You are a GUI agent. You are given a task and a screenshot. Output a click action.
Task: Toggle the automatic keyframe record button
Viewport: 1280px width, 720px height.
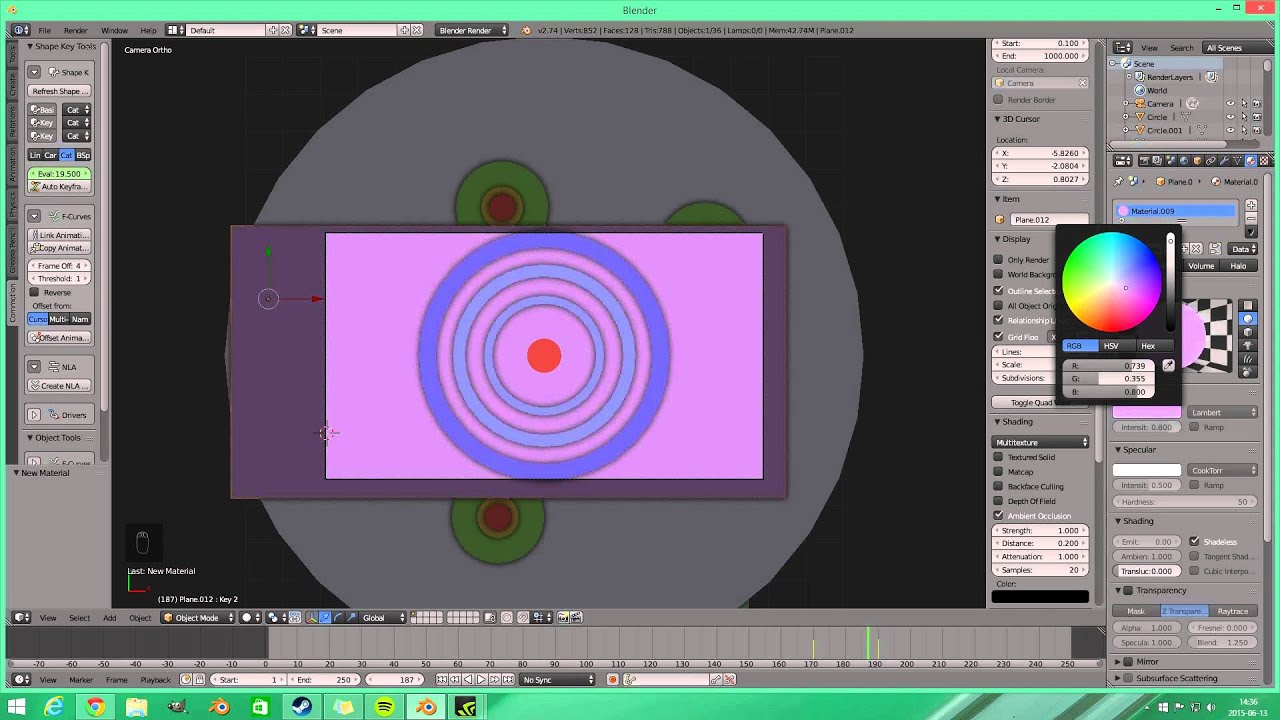click(x=613, y=680)
